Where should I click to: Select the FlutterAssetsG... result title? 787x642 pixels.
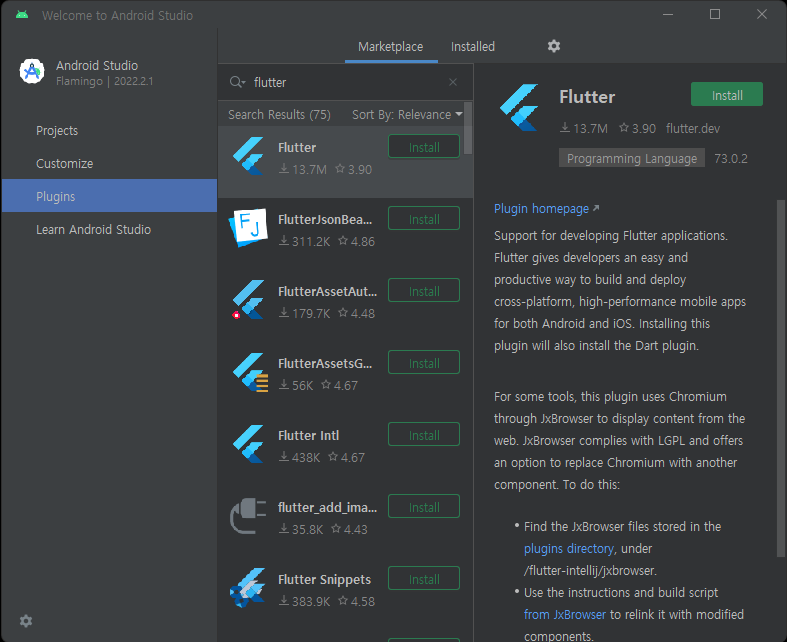(325, 363)
